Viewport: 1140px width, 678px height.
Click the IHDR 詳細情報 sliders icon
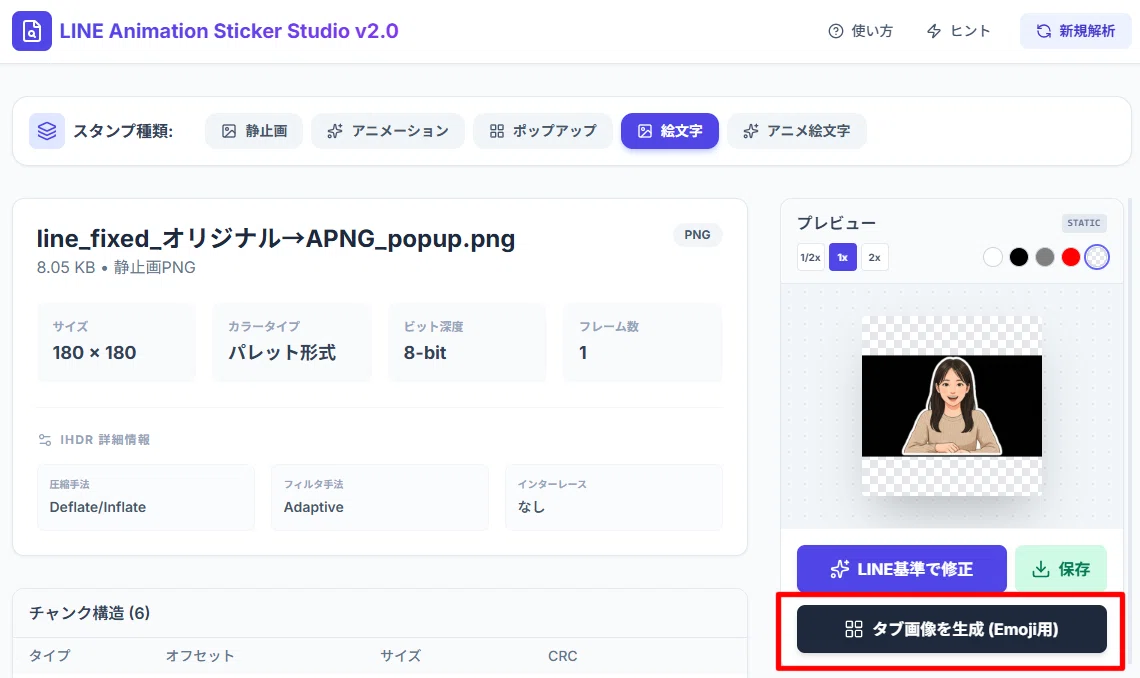[45, 440]
